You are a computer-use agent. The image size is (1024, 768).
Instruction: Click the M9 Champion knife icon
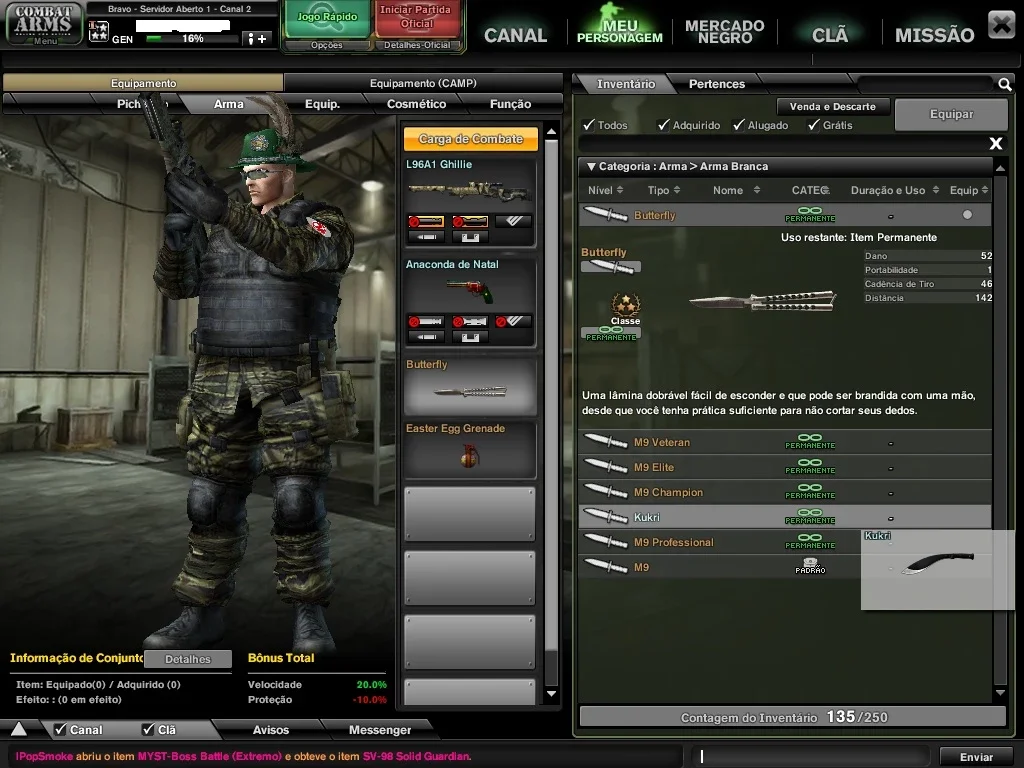click(605, 492)
